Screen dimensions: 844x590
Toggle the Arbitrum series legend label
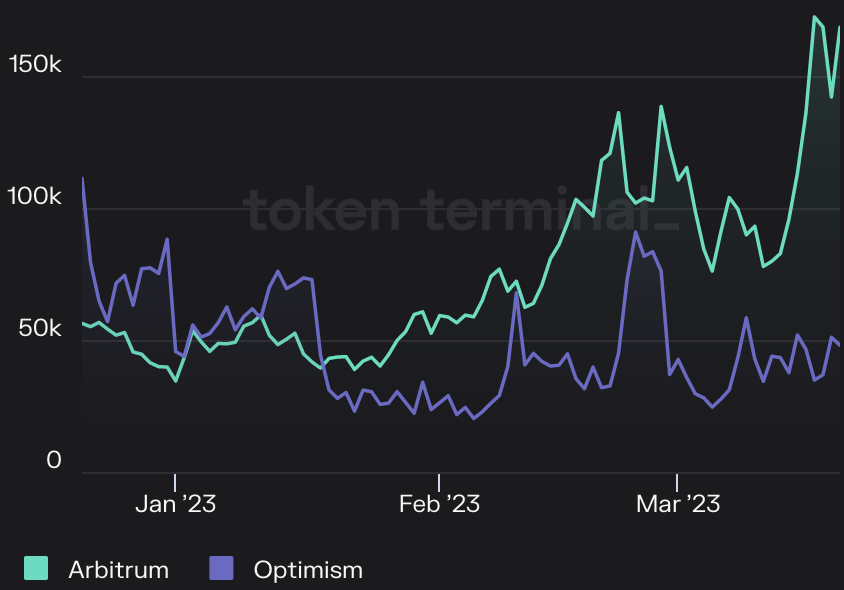118,570
